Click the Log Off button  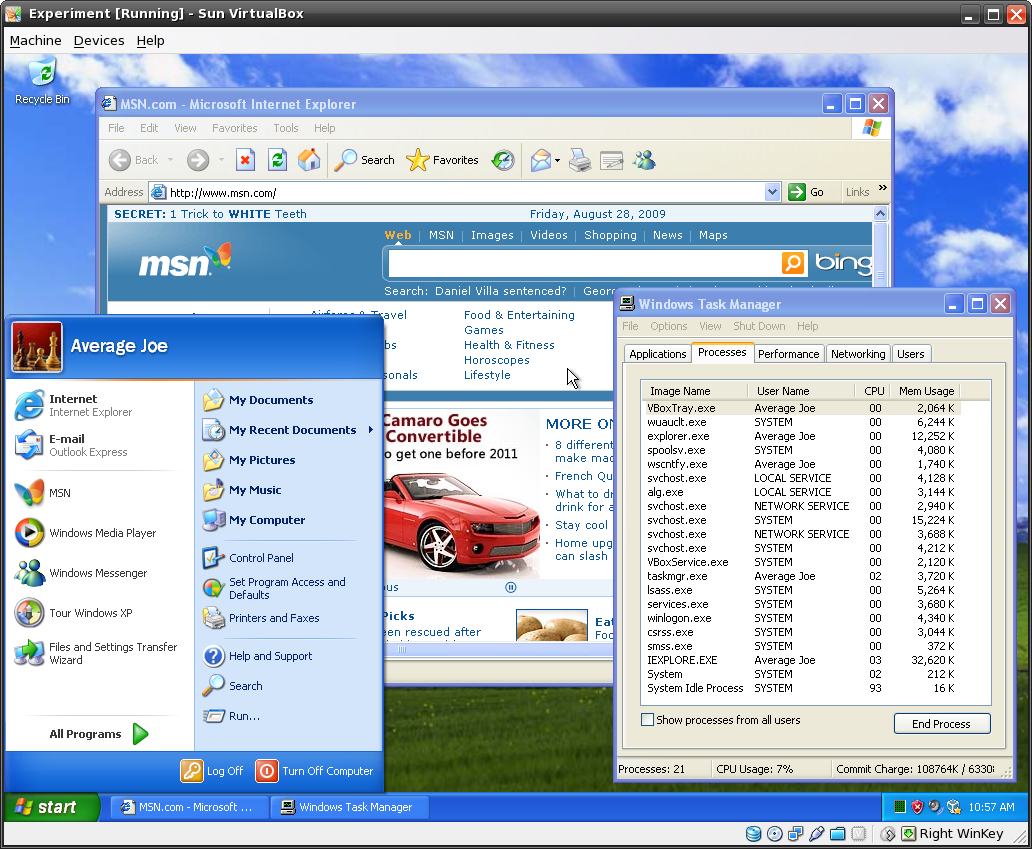click(212, 771)
